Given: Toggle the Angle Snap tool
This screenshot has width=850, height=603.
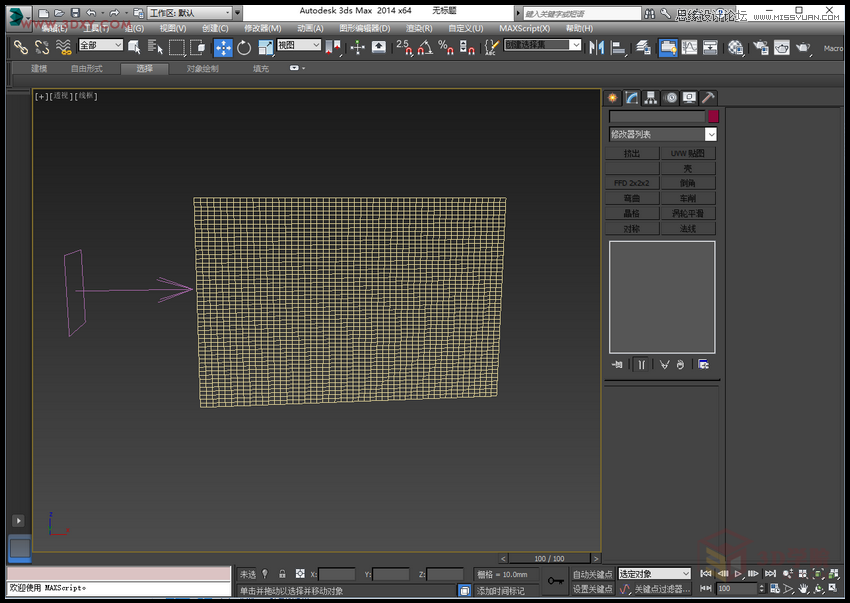Looking at the screenshot, I should click(427, 47).
